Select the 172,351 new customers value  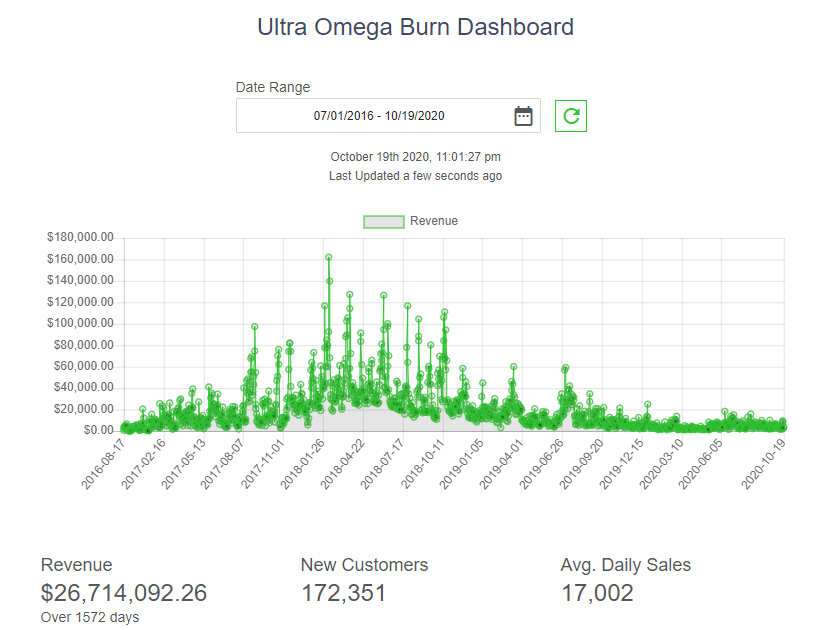343,593
